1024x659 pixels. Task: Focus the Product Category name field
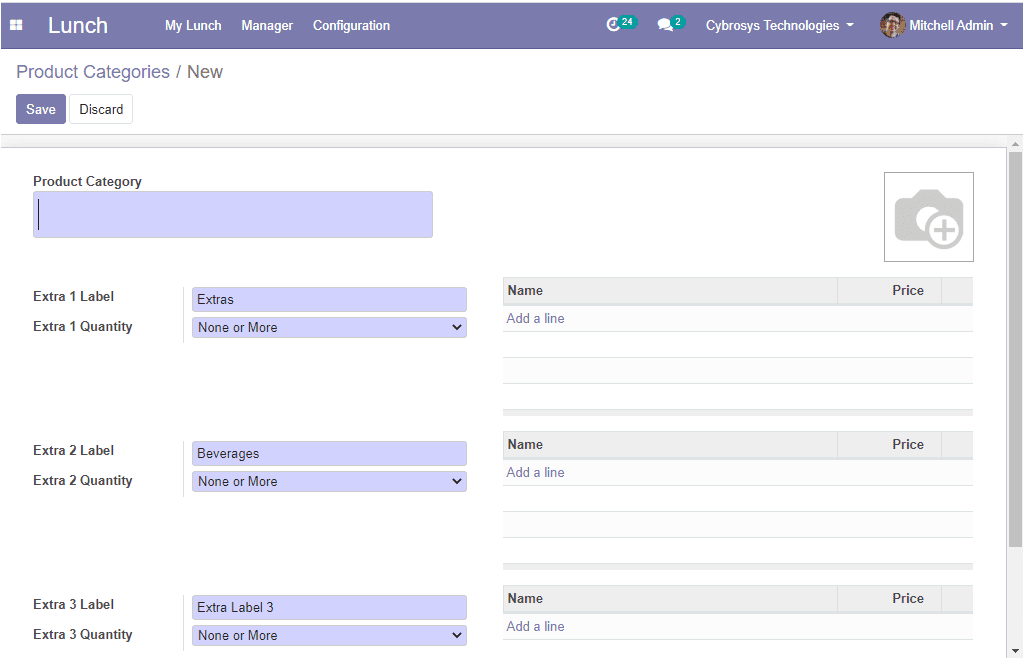click(233, 214)
